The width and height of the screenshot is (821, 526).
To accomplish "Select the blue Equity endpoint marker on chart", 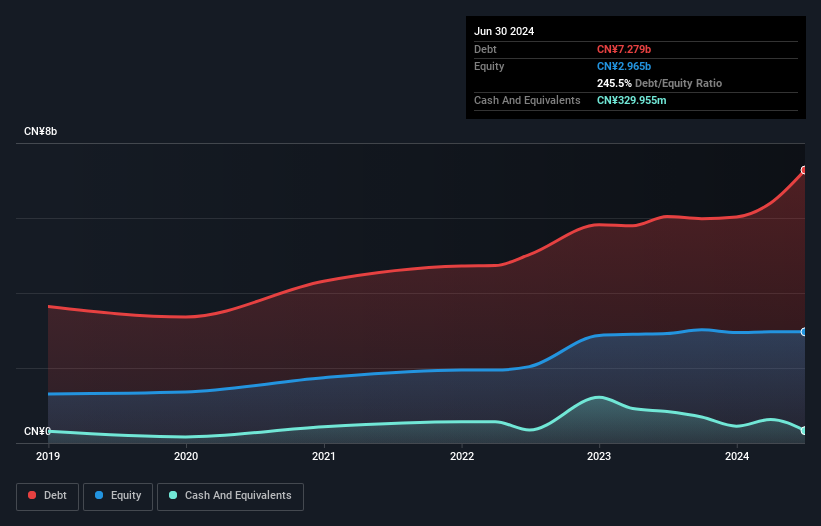I will [x=804, y=332].
